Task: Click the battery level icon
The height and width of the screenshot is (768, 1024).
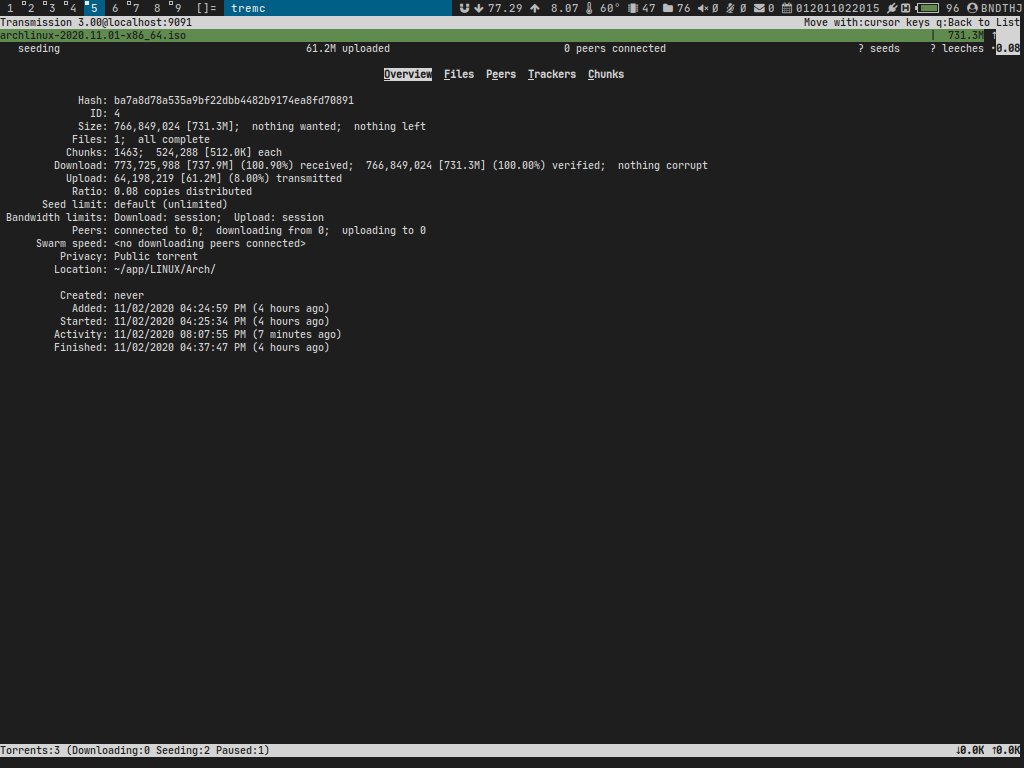Action: [x=927, y=8]
